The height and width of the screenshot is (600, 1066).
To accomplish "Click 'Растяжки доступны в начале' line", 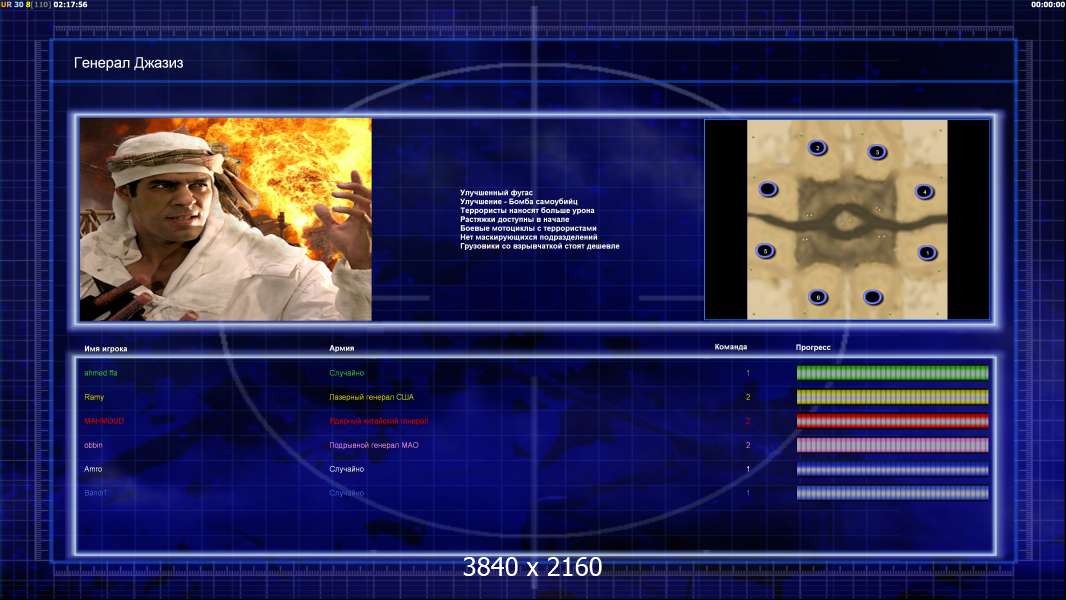I will [x=515, y=219].
